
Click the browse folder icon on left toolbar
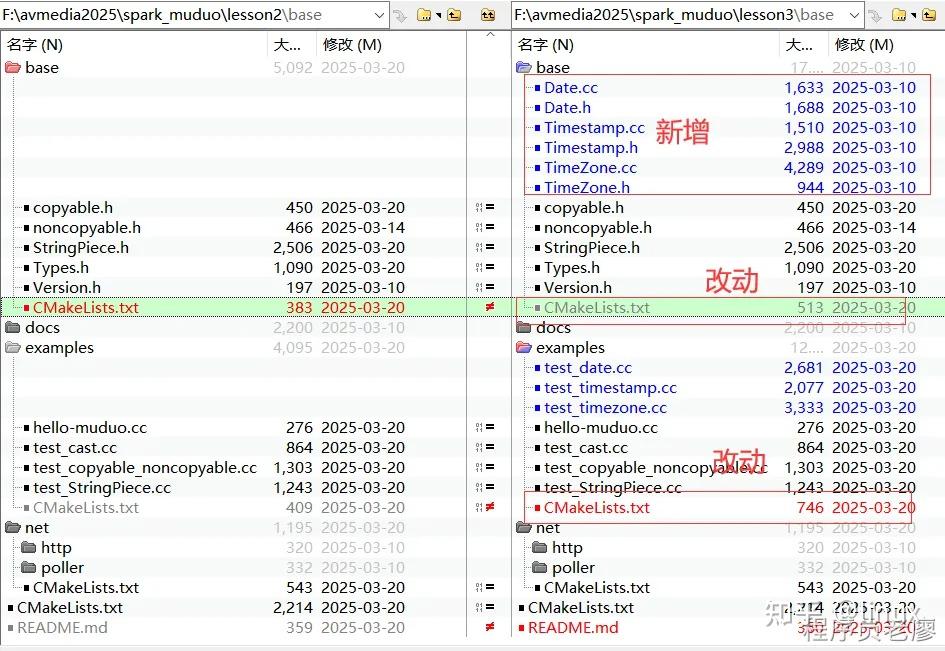(x=423, y=14)
